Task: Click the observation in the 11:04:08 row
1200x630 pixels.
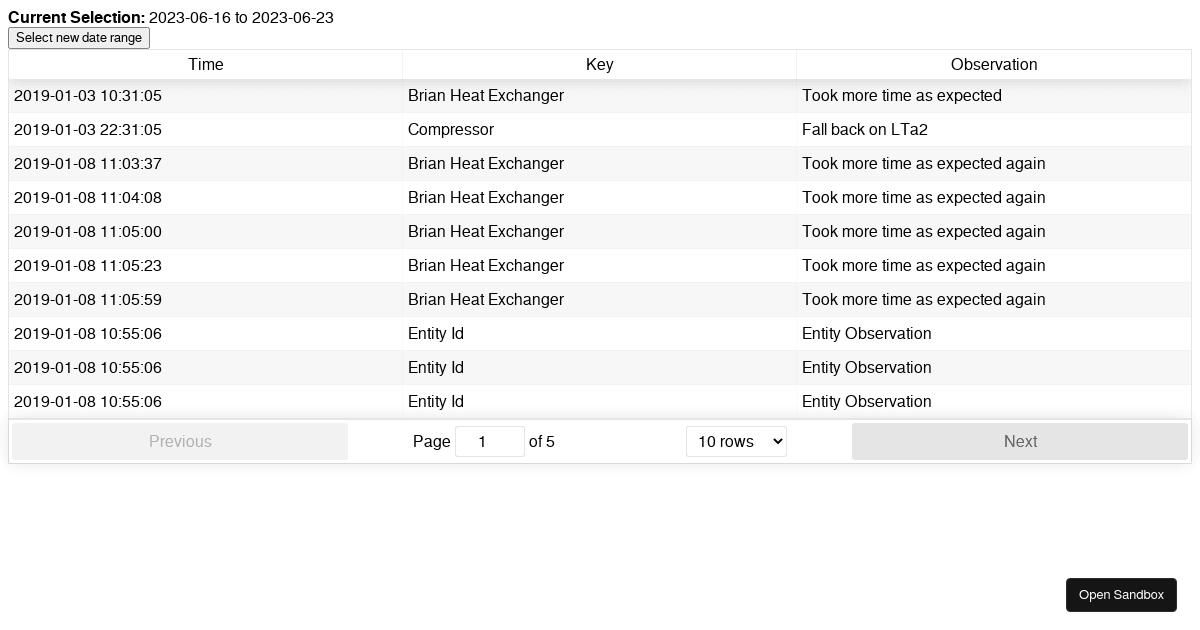Action: click(x=994, y=198)
